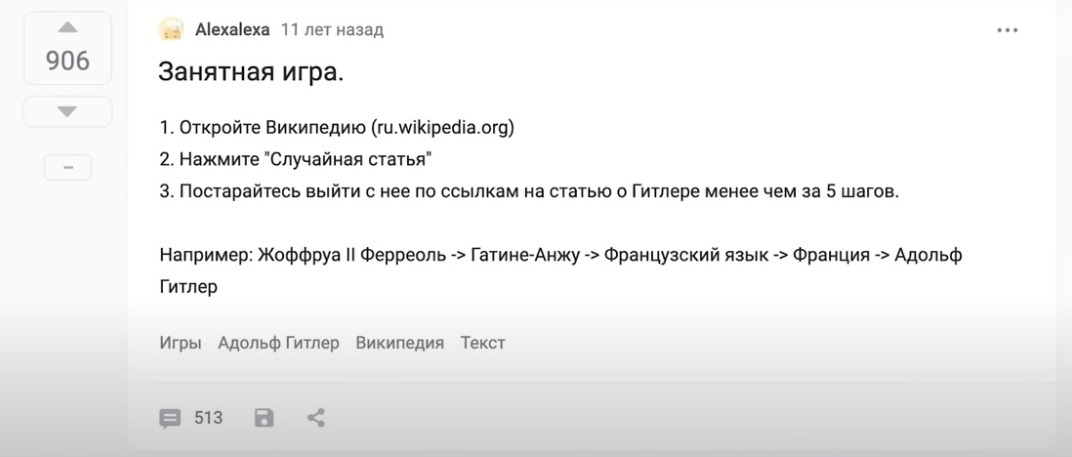Click the Alexalexa user avatar

[172, 30]
